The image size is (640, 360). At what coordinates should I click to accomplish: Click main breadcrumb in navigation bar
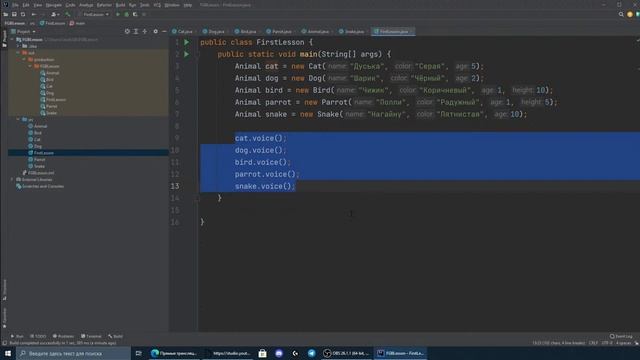tap(78, 23)
